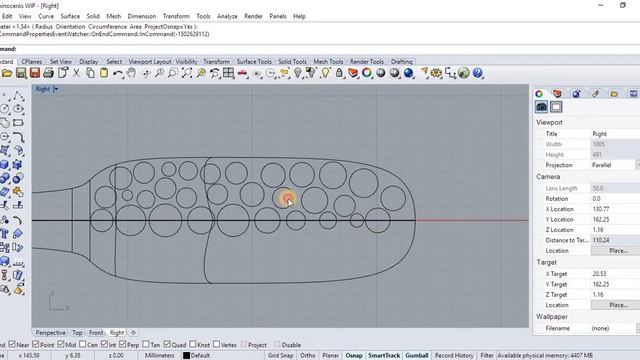Select the Polyline tool in sidebar
The width and height of the screenshot is (640, 360).
[x=18, y=96]
